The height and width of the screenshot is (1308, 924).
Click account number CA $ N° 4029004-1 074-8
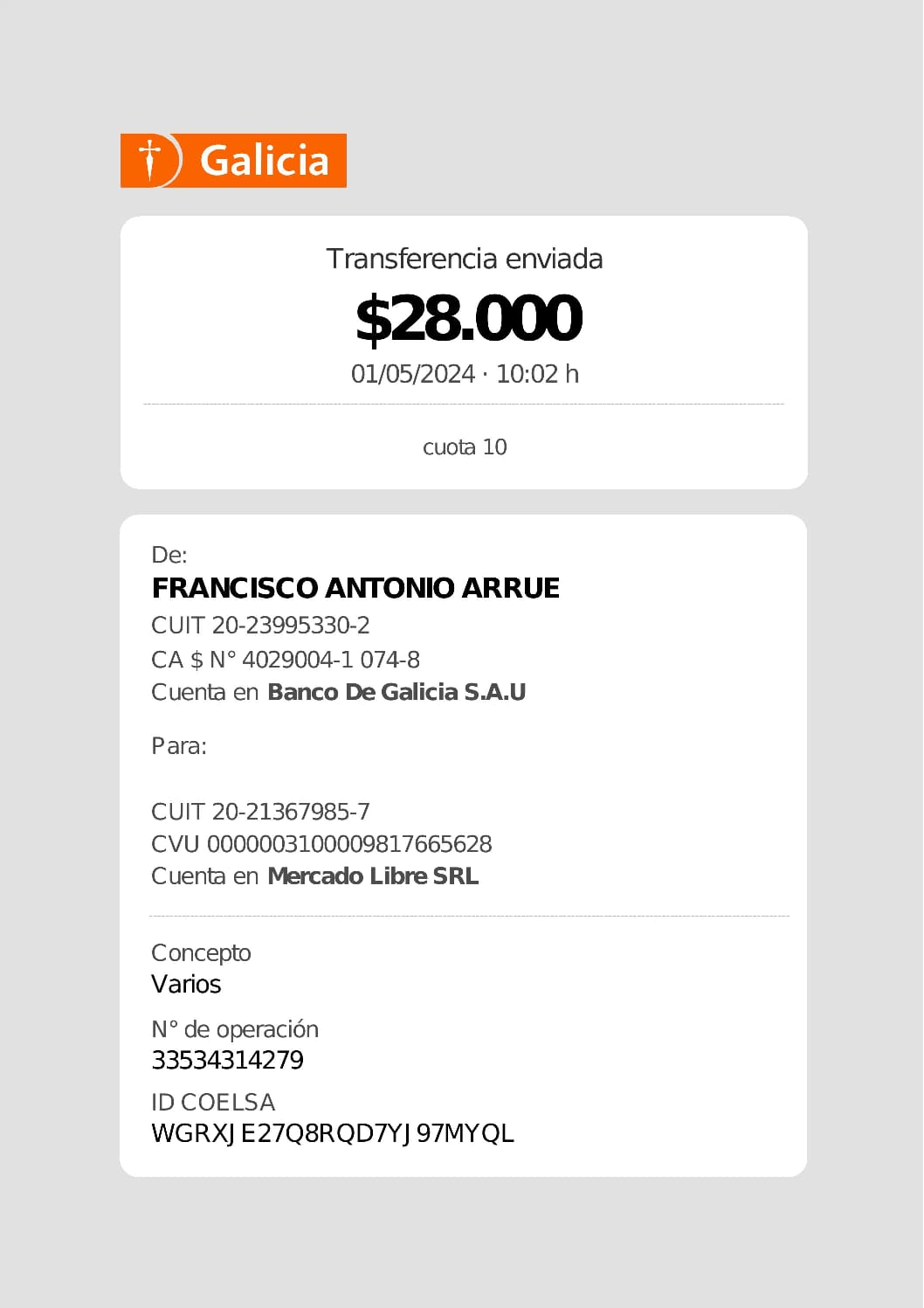(x=286, y=660)
